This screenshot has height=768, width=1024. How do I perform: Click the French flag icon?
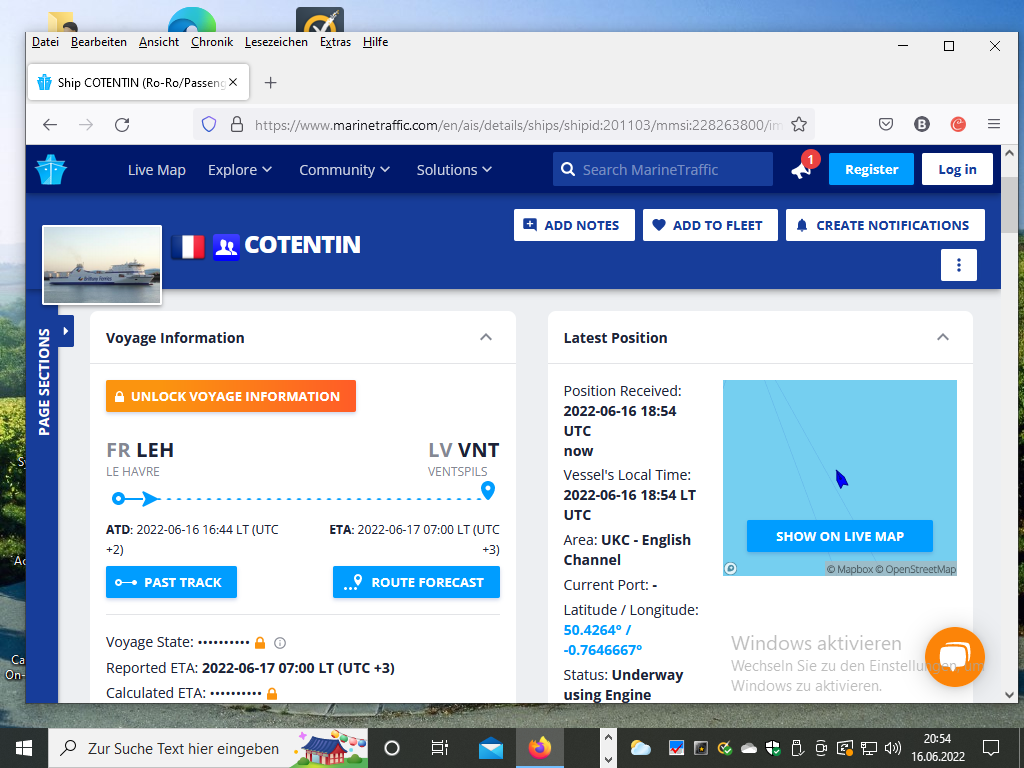[188, 247]
